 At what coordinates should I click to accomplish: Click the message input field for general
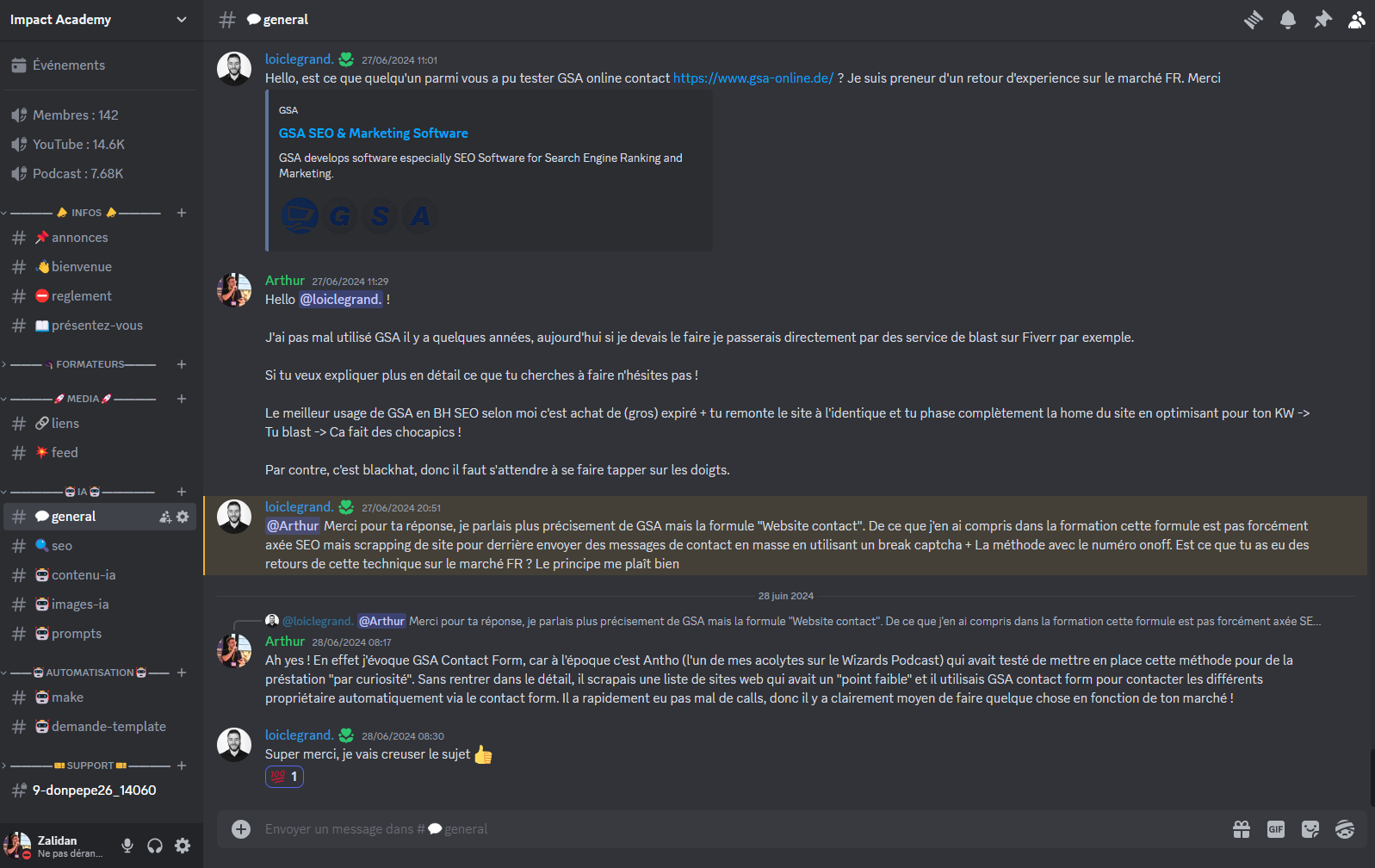(740, 829)
